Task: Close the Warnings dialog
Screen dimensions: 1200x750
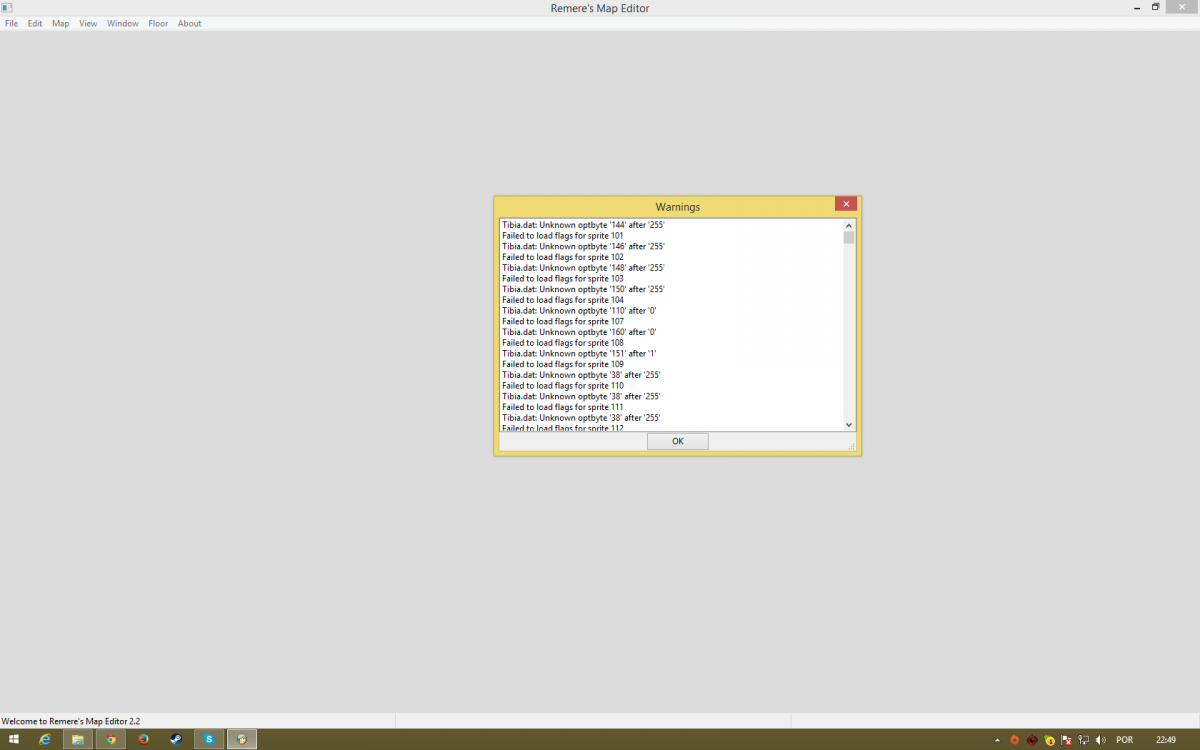Action: point(846,204)
